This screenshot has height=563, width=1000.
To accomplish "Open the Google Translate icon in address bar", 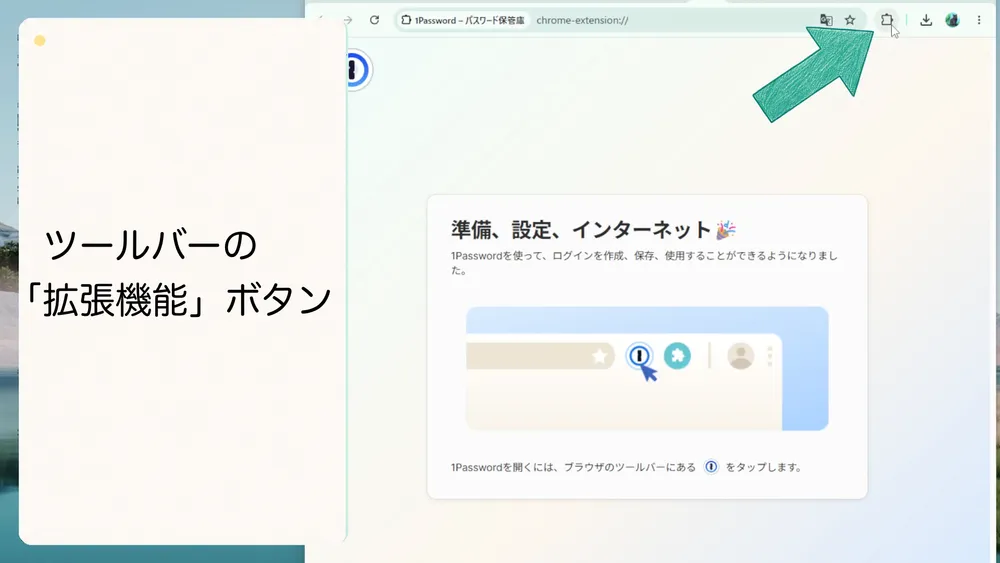I will (x=826, y=20).
